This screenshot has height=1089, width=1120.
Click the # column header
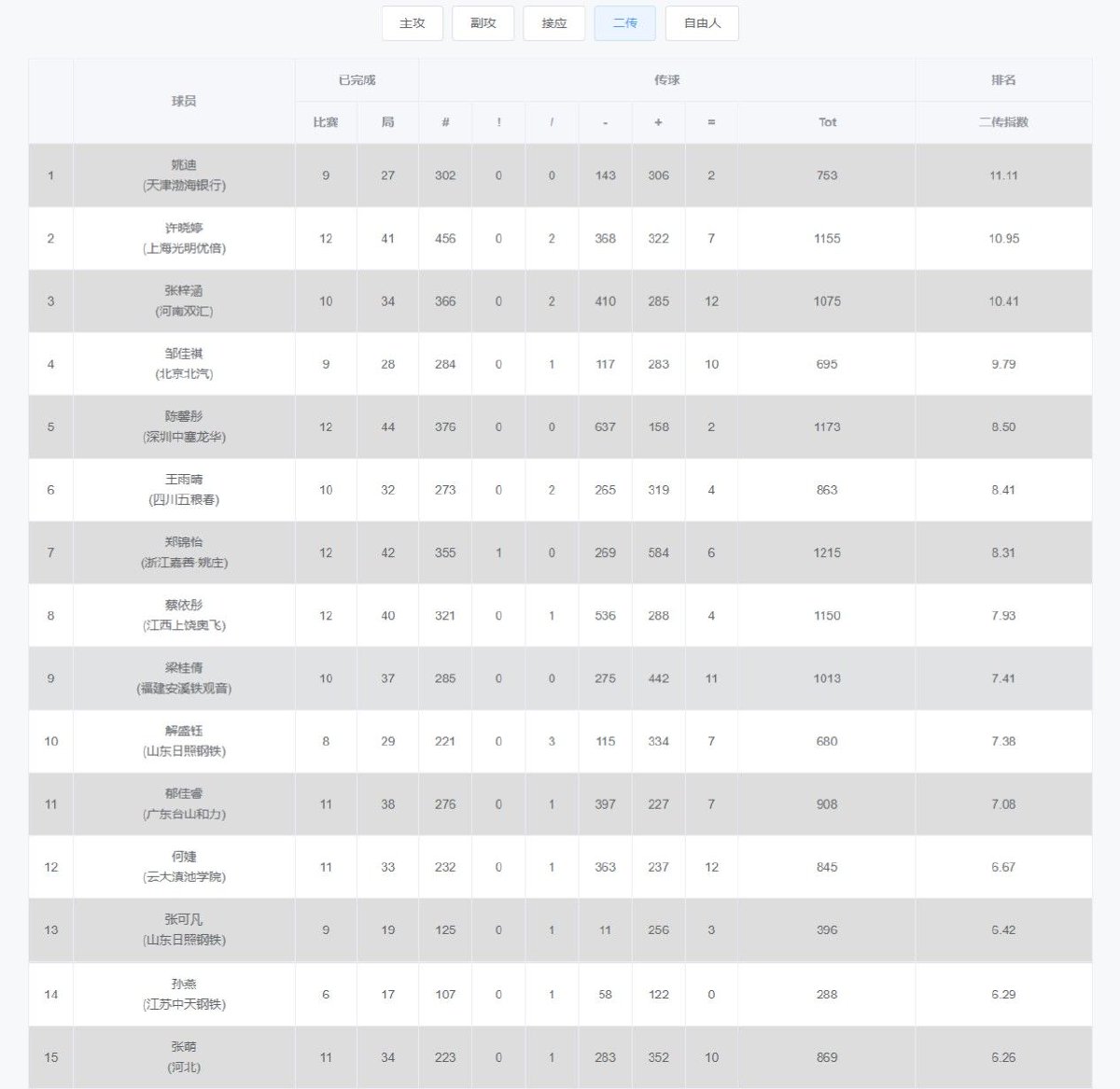pyautogui.click(x=445, y=122)
